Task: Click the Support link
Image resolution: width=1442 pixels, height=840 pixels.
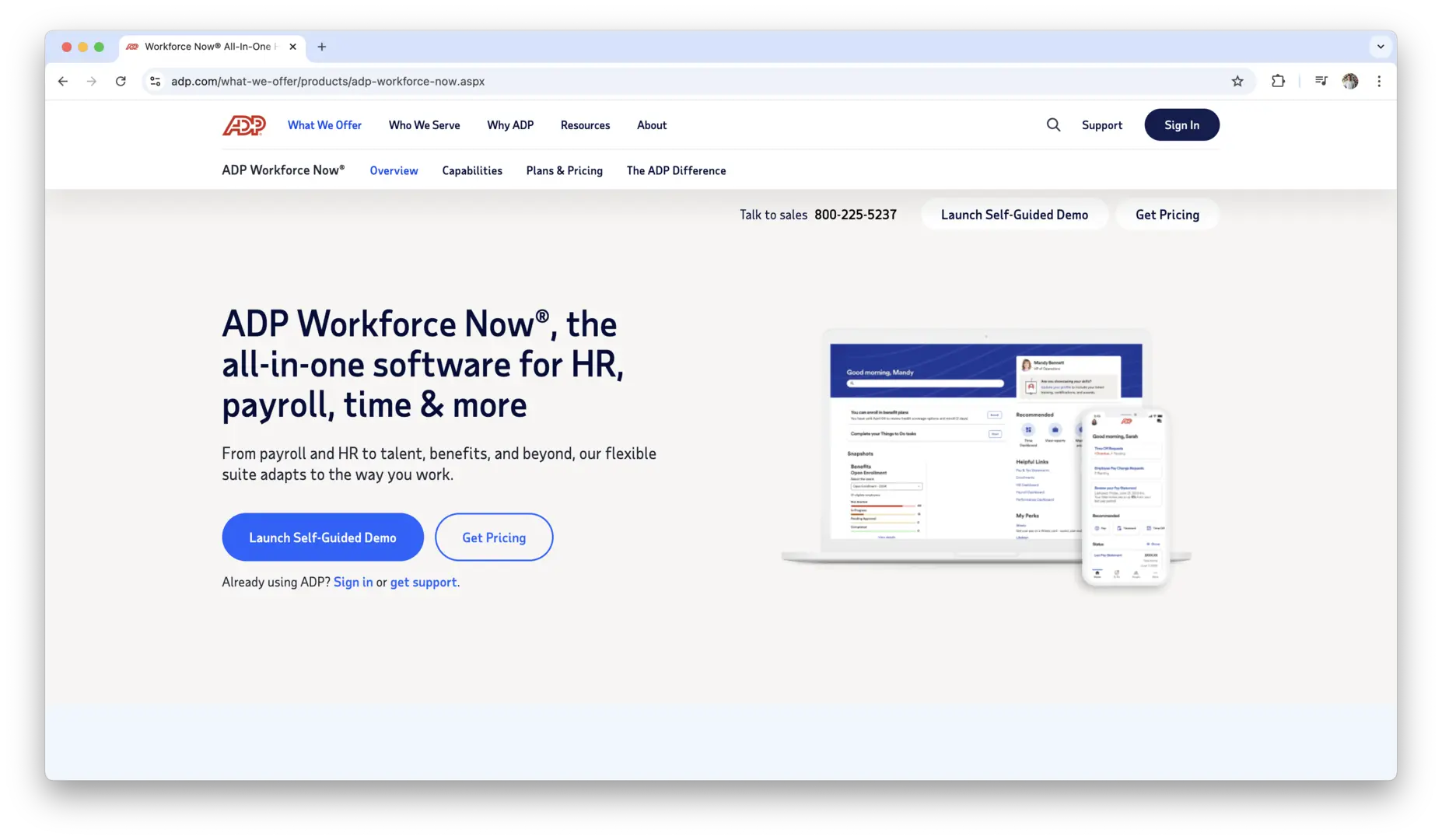Action: (x=1101, y=125)
